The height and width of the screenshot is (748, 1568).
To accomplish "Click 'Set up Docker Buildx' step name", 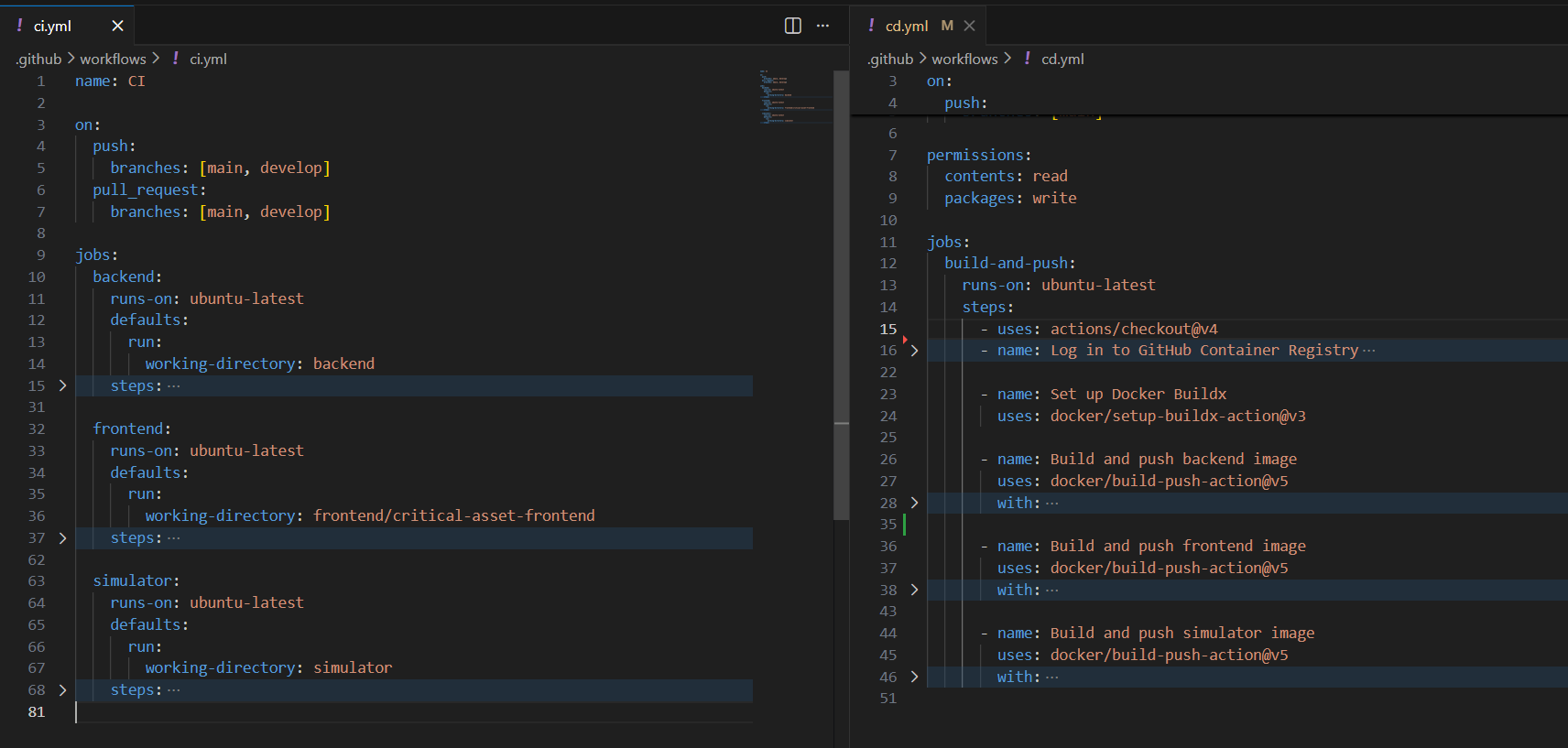I will 1138,394.
